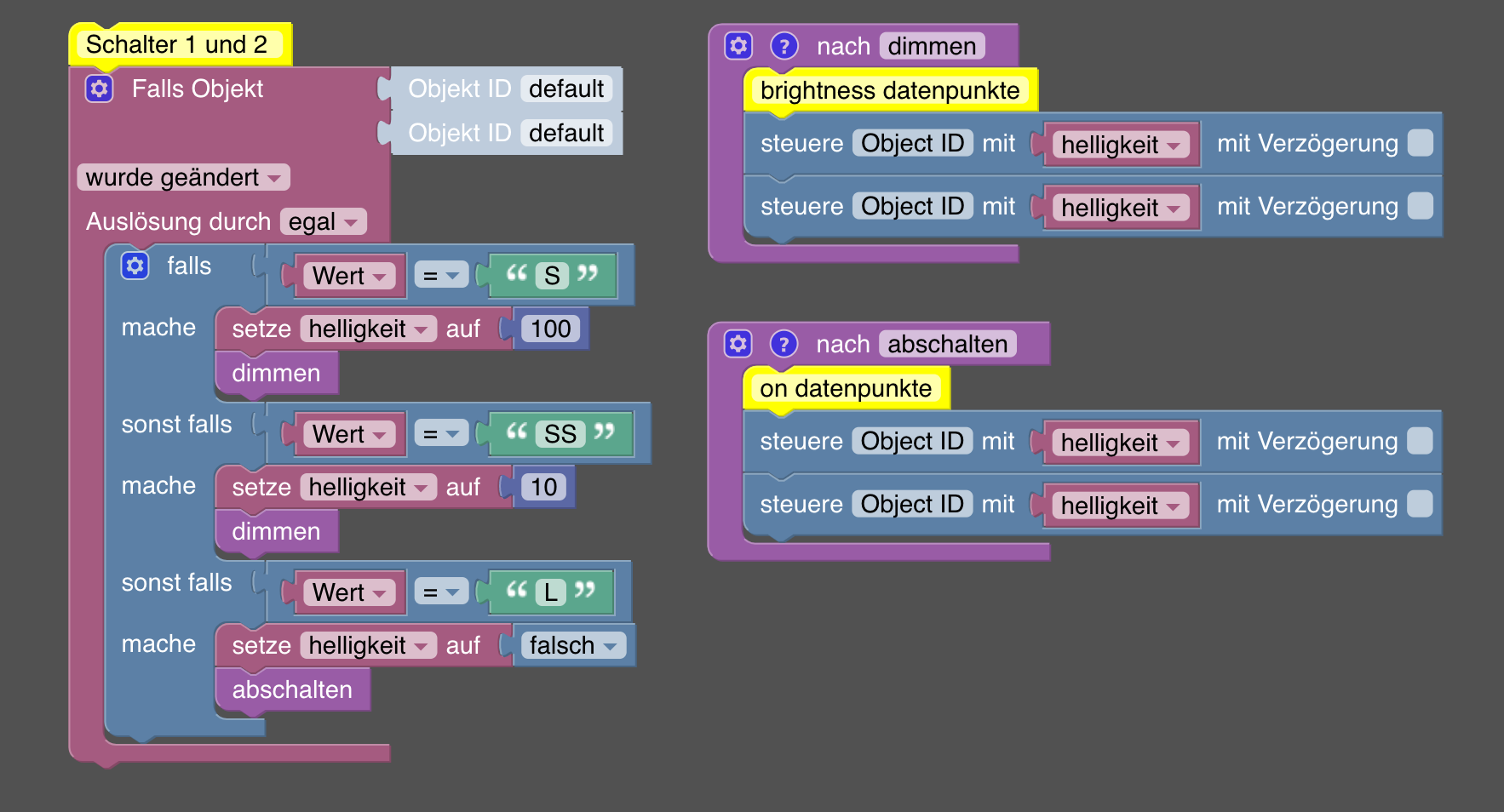Open helligkeit variable dropdown in 'setze auf 10' block
Screen dimensions: 1504x812
(368, 487)
